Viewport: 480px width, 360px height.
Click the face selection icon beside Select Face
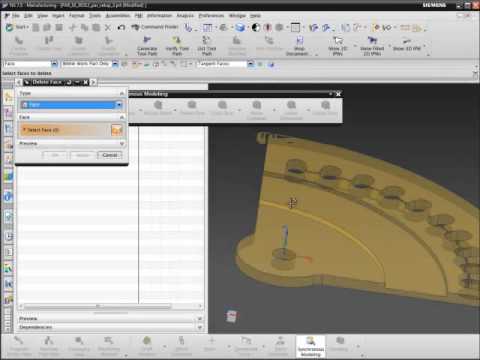(x=117, y=130)
